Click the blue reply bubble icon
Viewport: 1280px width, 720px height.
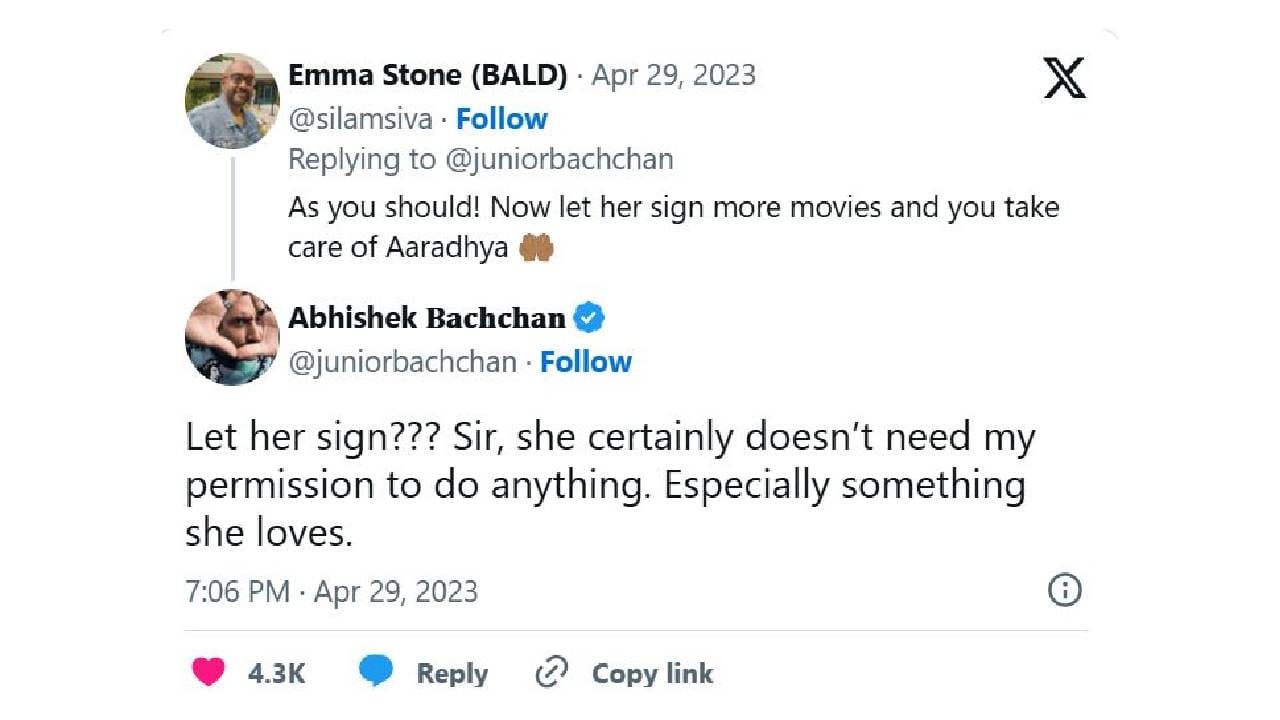pyautogui.click(x=376, y=672)
